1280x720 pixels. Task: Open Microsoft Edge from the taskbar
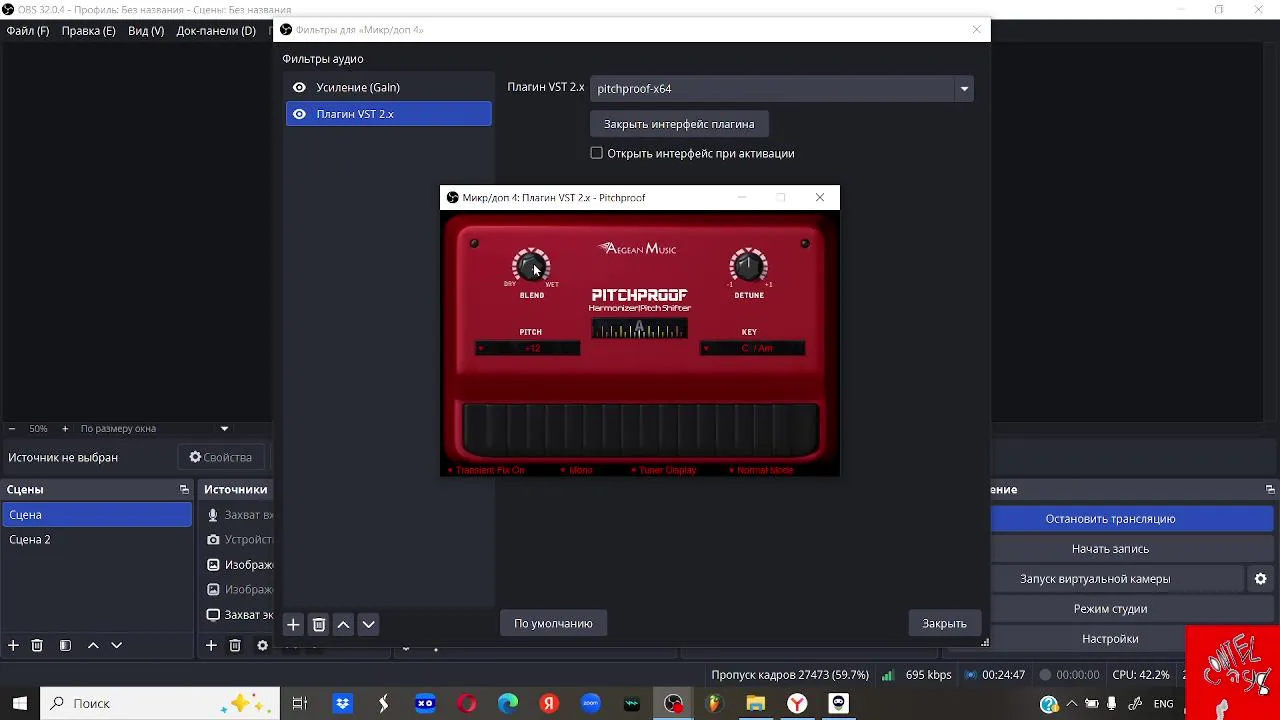pos(508,704)
